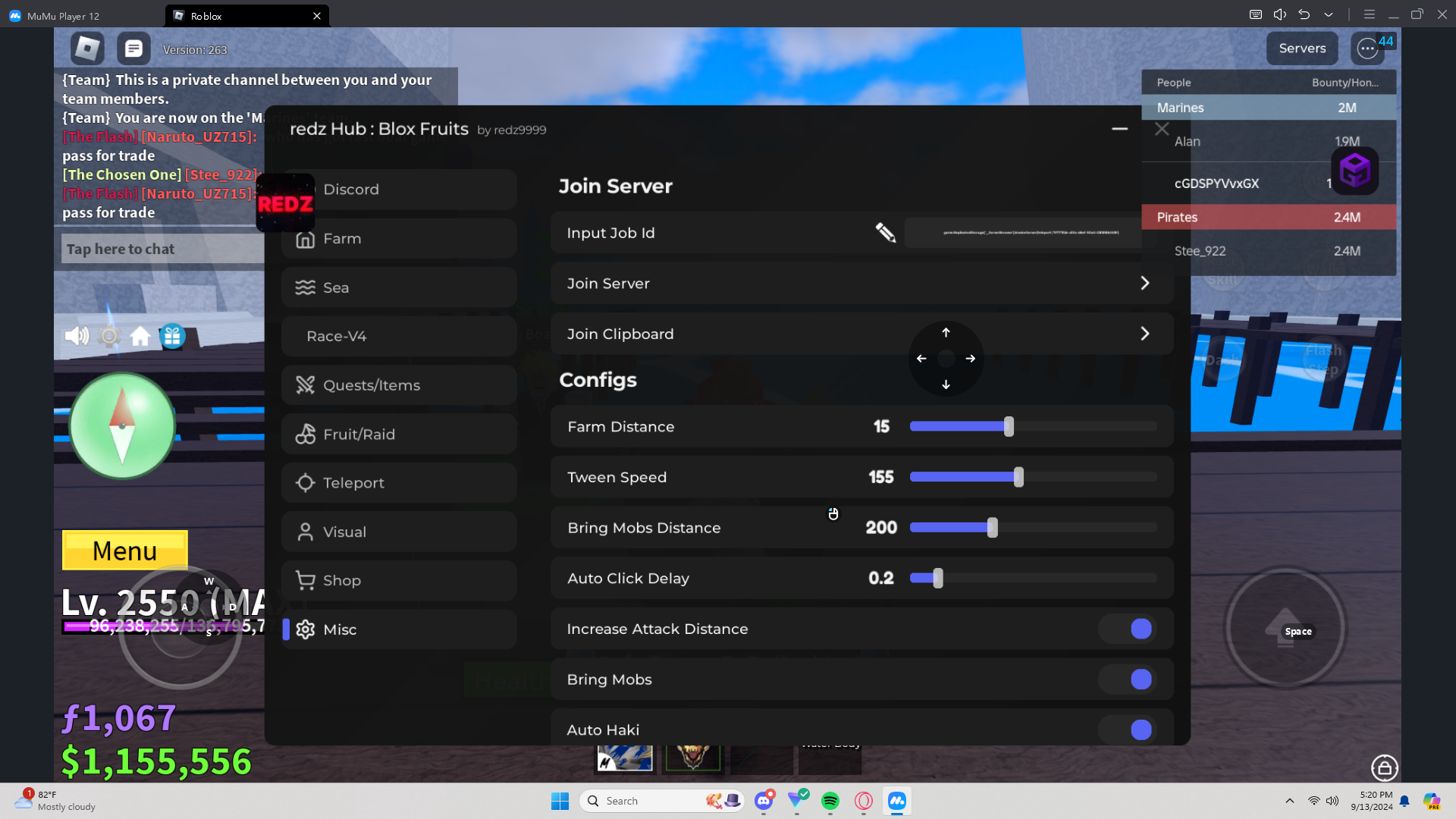
Task: Select the Pirates team row
Action: click(x=1269, y=217)
